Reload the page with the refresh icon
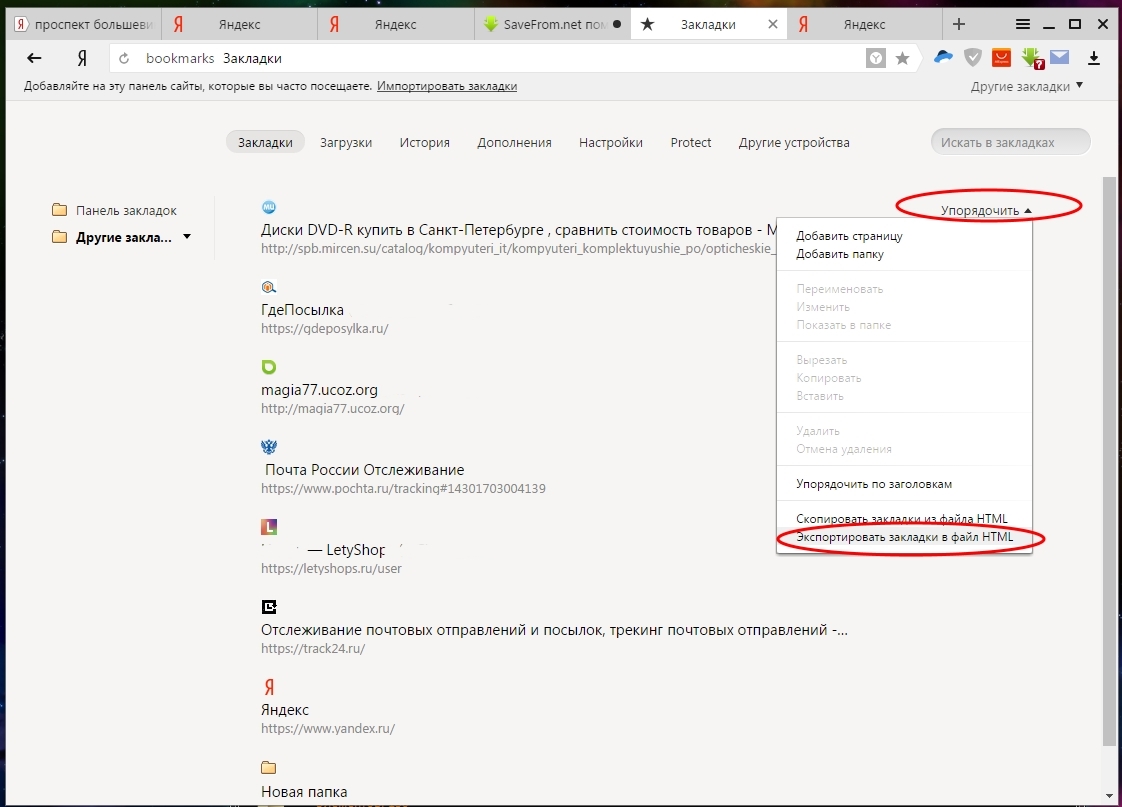This screenshot has height=807, width=1122. pyautogui.click(x=124, y=59)
